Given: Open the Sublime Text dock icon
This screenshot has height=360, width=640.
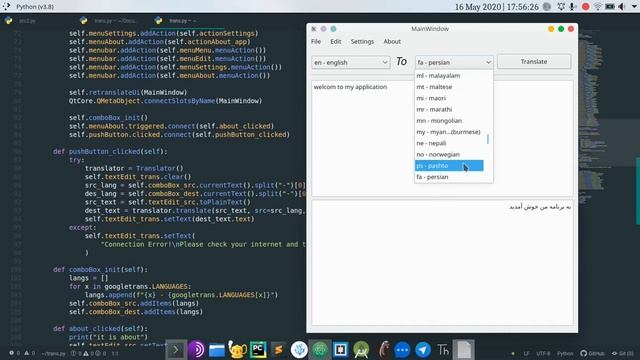Looking at the screenshot, I should tap(278, 350).
